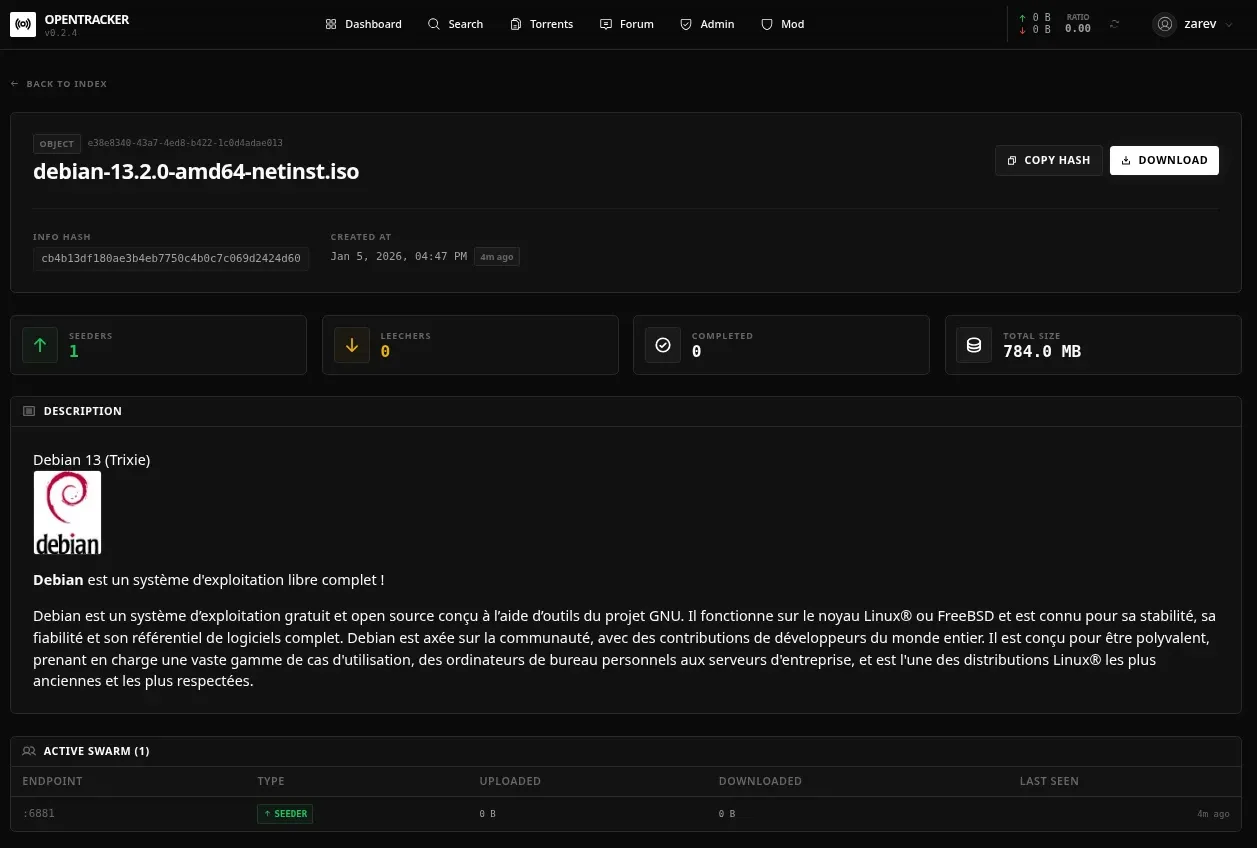Click the Active Swarm peers icon

(29, 751)
